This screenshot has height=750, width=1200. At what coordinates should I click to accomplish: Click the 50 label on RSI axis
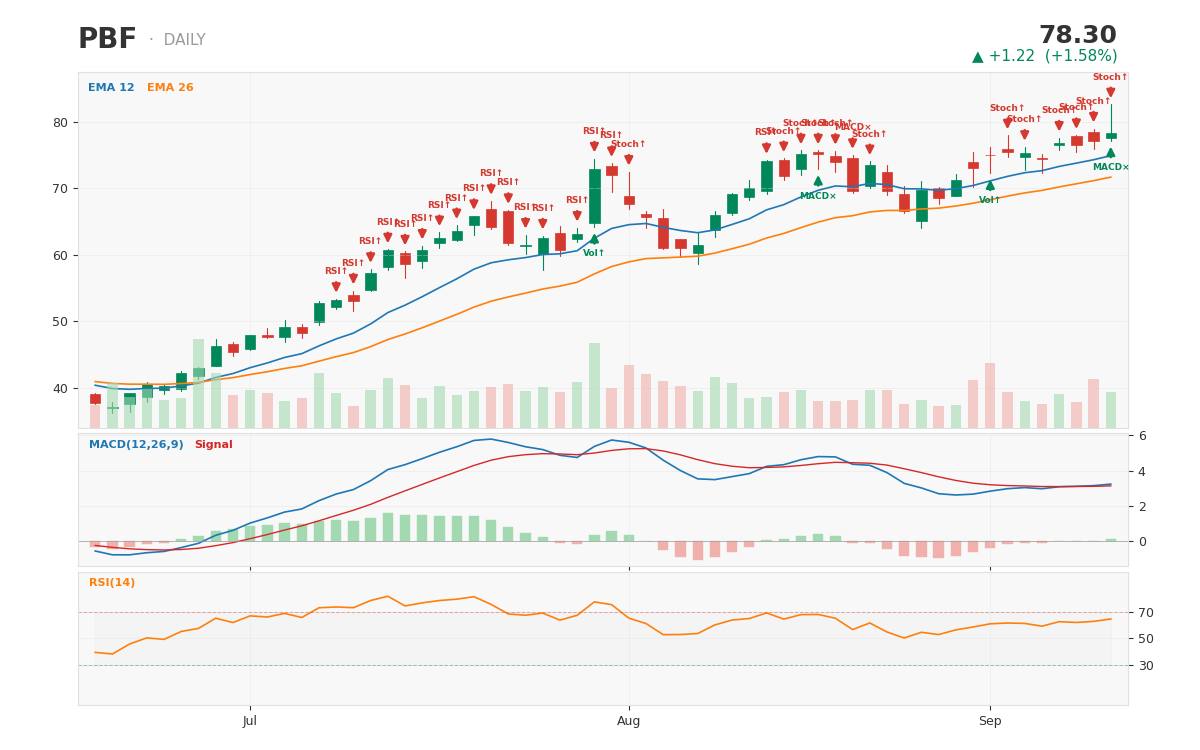1146,639
